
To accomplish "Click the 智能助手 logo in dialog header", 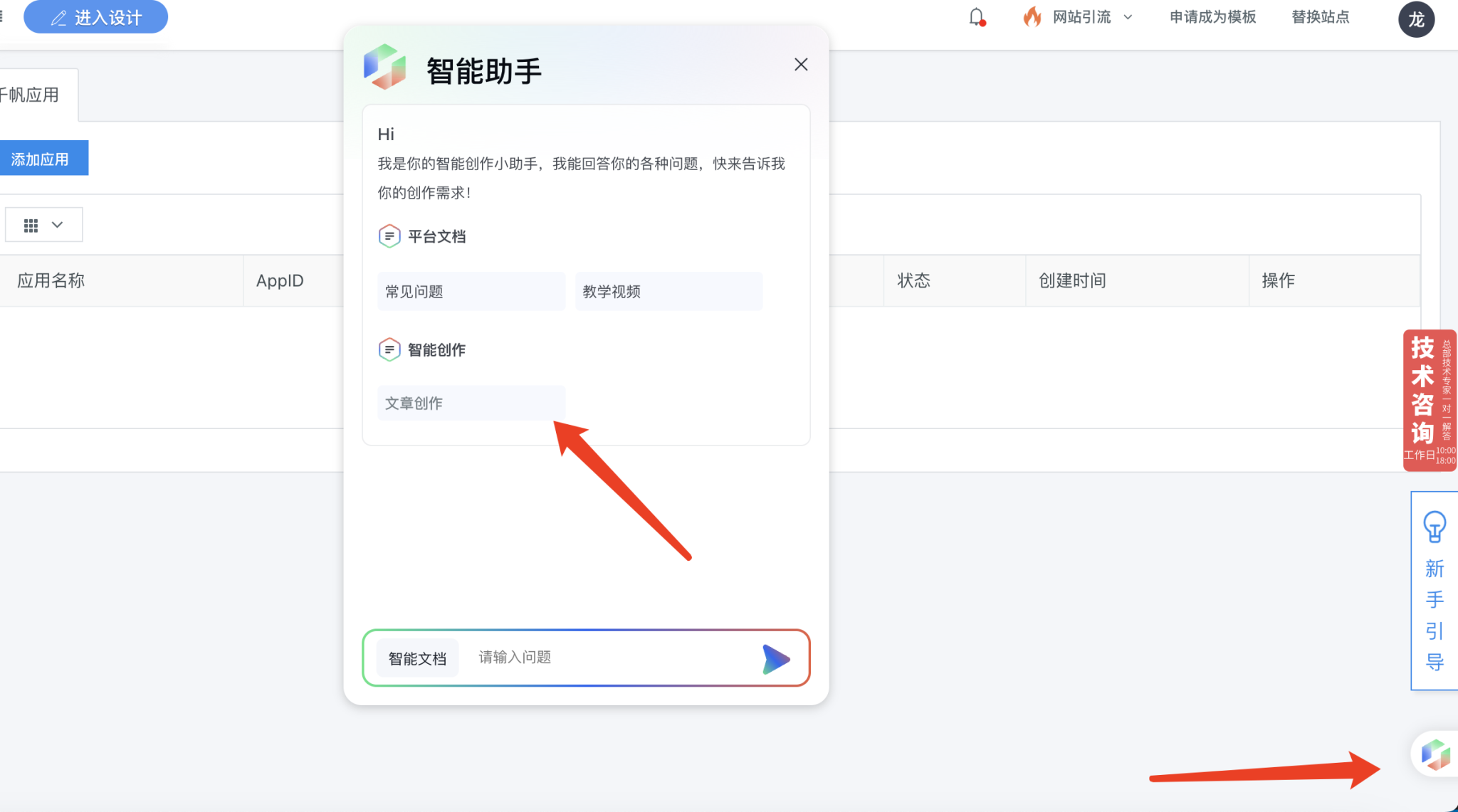I will [385, 68].
